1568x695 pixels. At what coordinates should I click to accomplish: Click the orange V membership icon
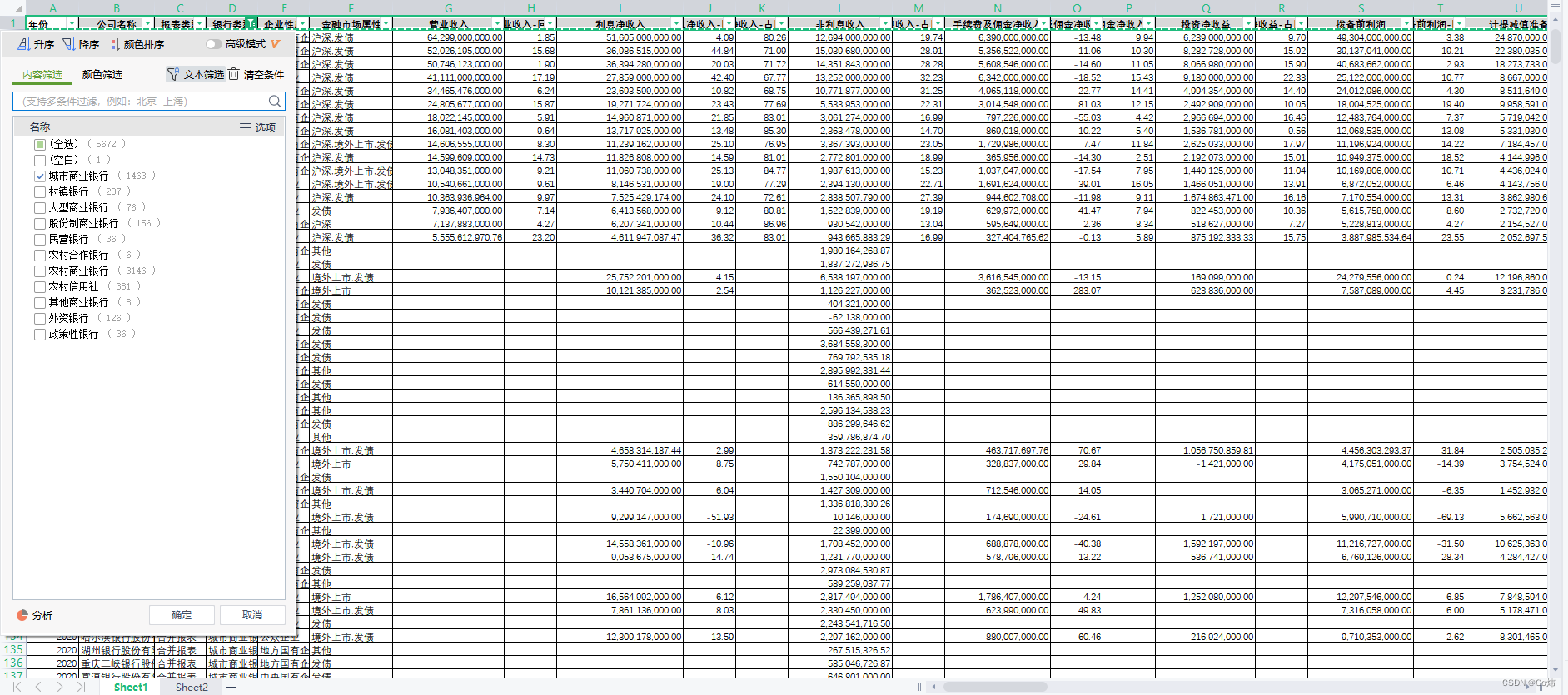pos(276,44)
